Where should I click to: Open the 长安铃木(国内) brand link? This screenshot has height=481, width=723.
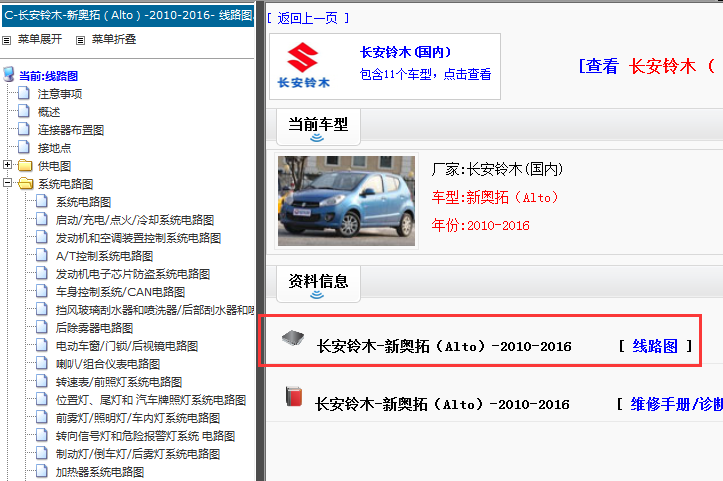(x=405, y=52)
